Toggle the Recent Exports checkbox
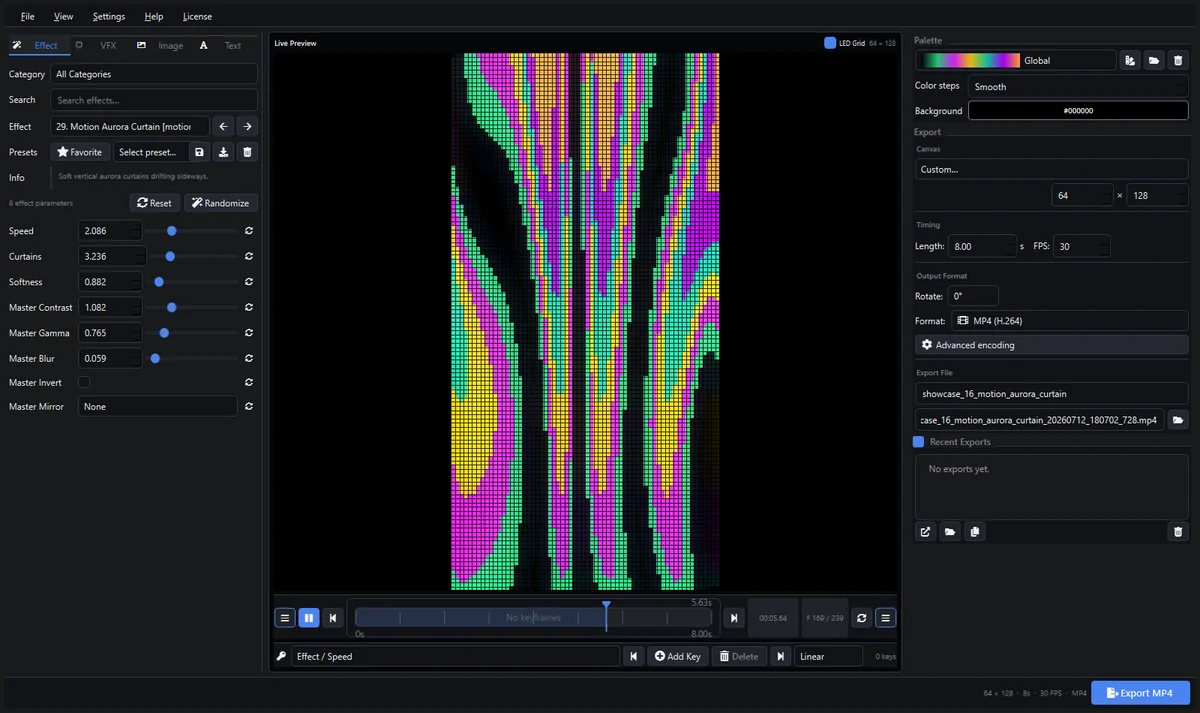The height and width of the screenshot is (713, 1200). [x=918, y=441]
